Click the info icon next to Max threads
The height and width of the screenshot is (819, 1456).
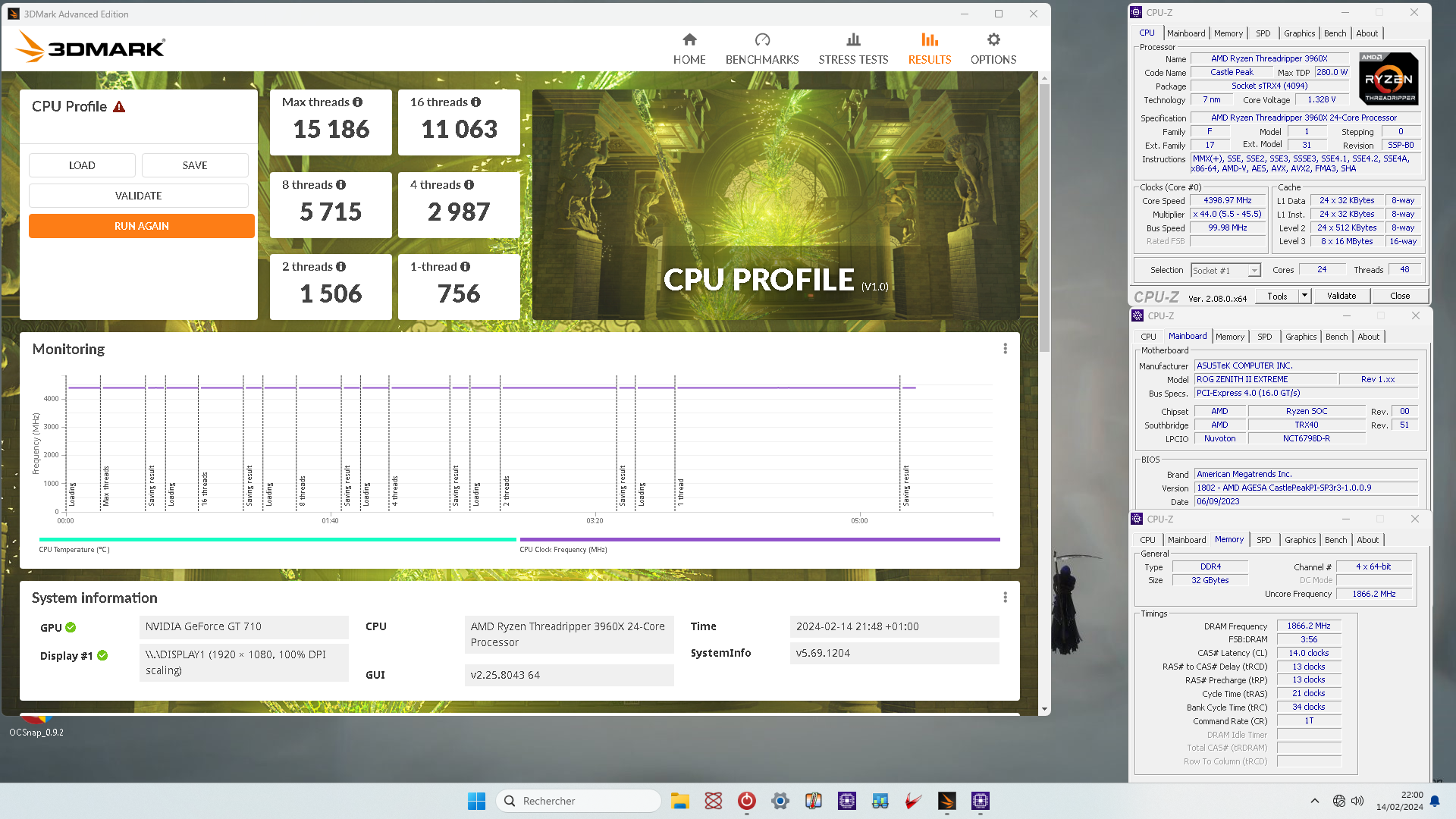357,102
